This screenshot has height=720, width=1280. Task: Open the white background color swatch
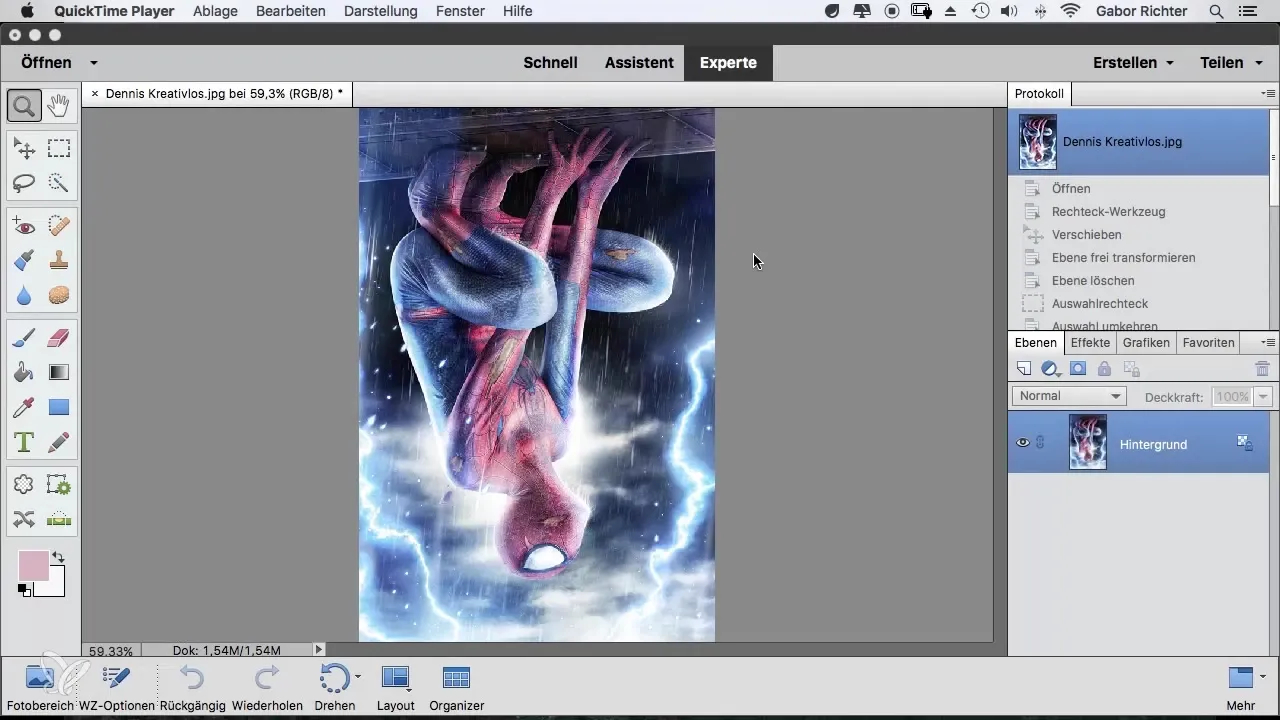click(55, 586)
